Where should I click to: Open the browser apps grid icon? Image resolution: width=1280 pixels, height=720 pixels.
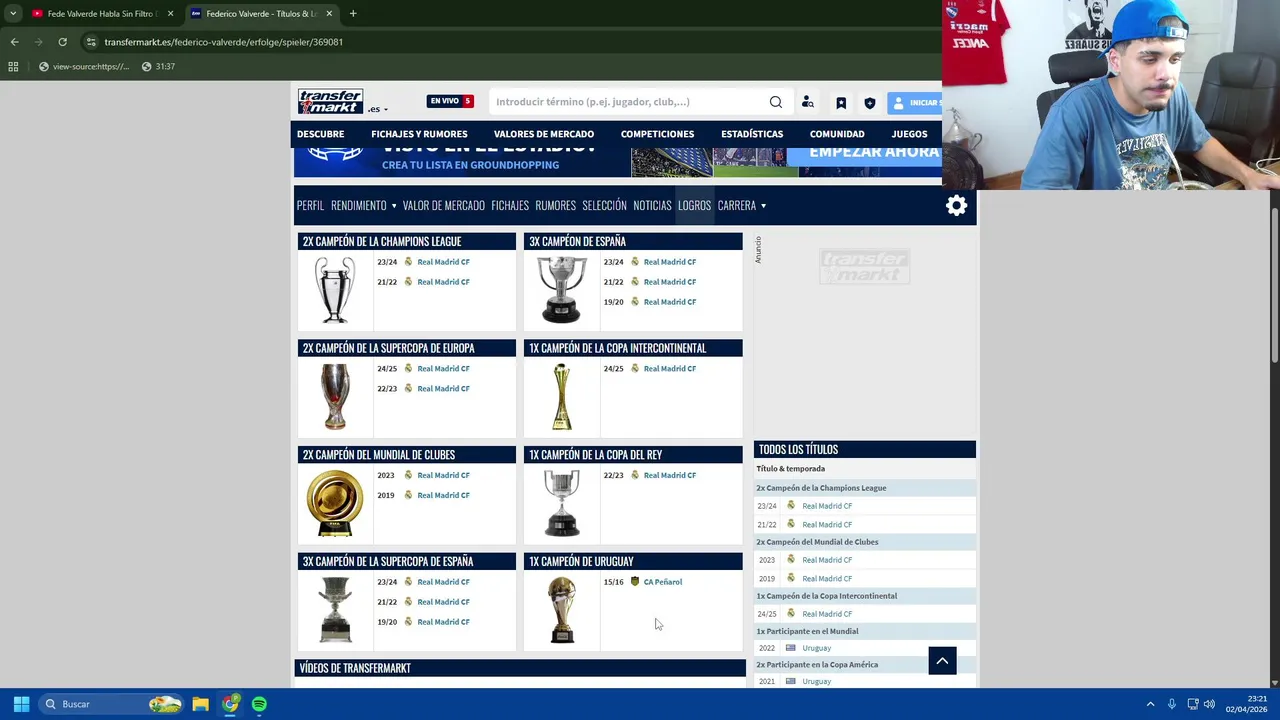click(x=13, y=67)
